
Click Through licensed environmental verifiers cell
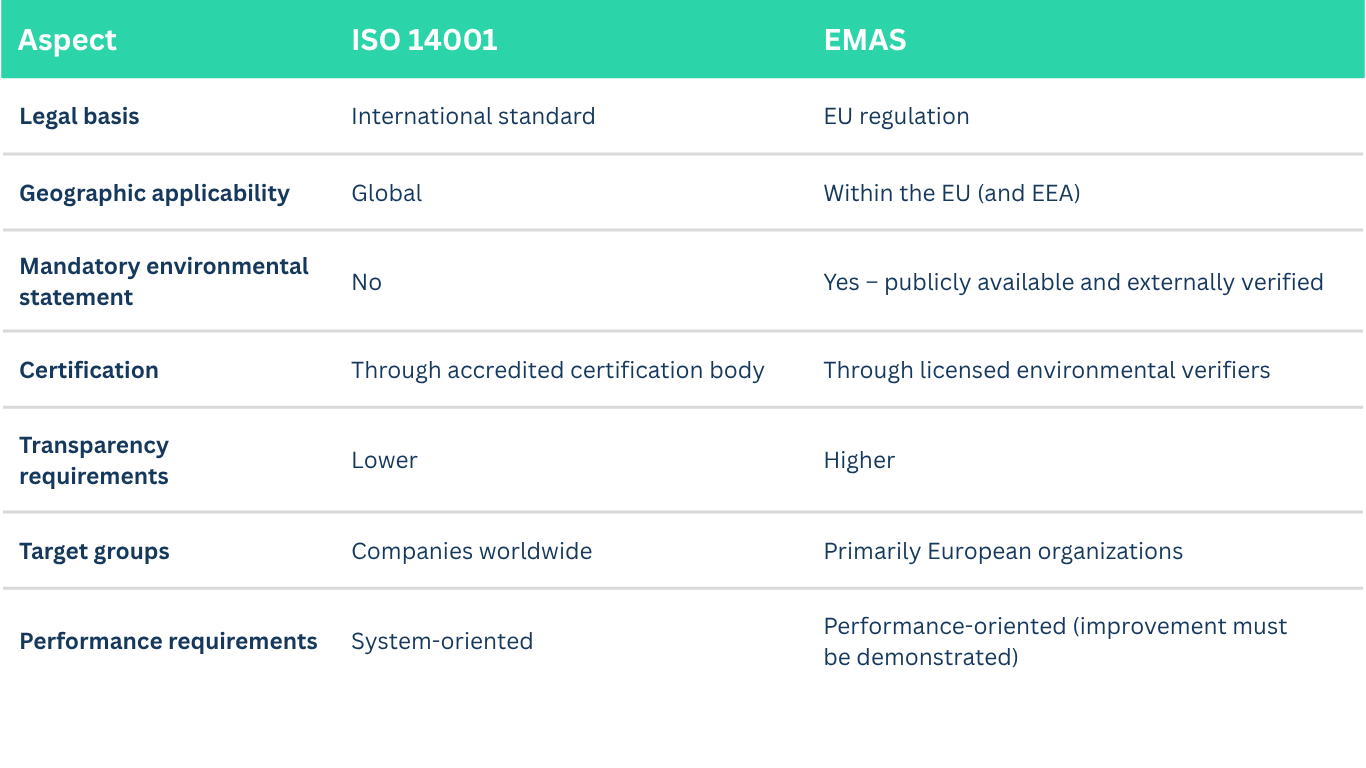(1046, 370)
